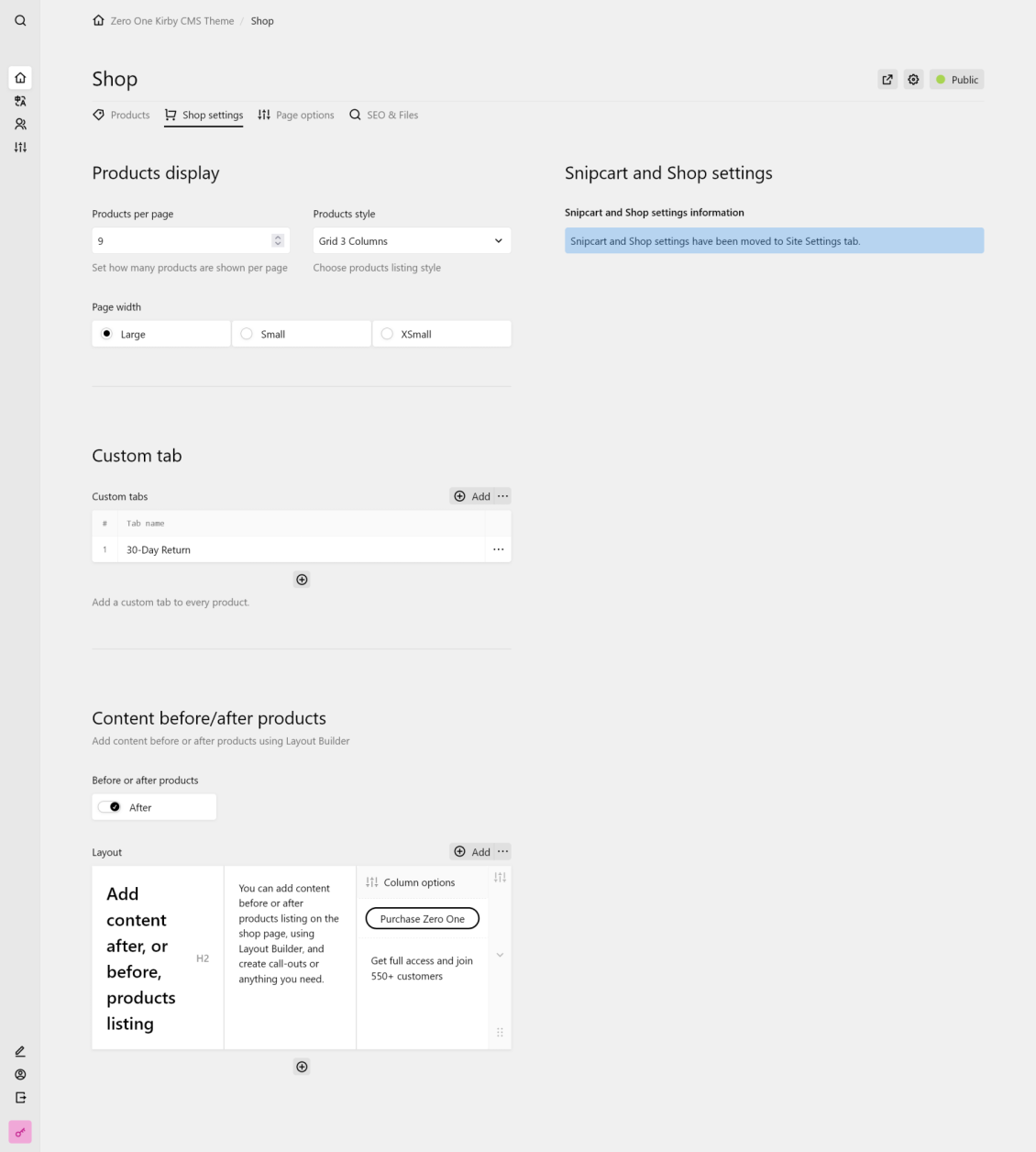Click the Public status button
Screen dimensions: 1036x1152
pos(956,80)
